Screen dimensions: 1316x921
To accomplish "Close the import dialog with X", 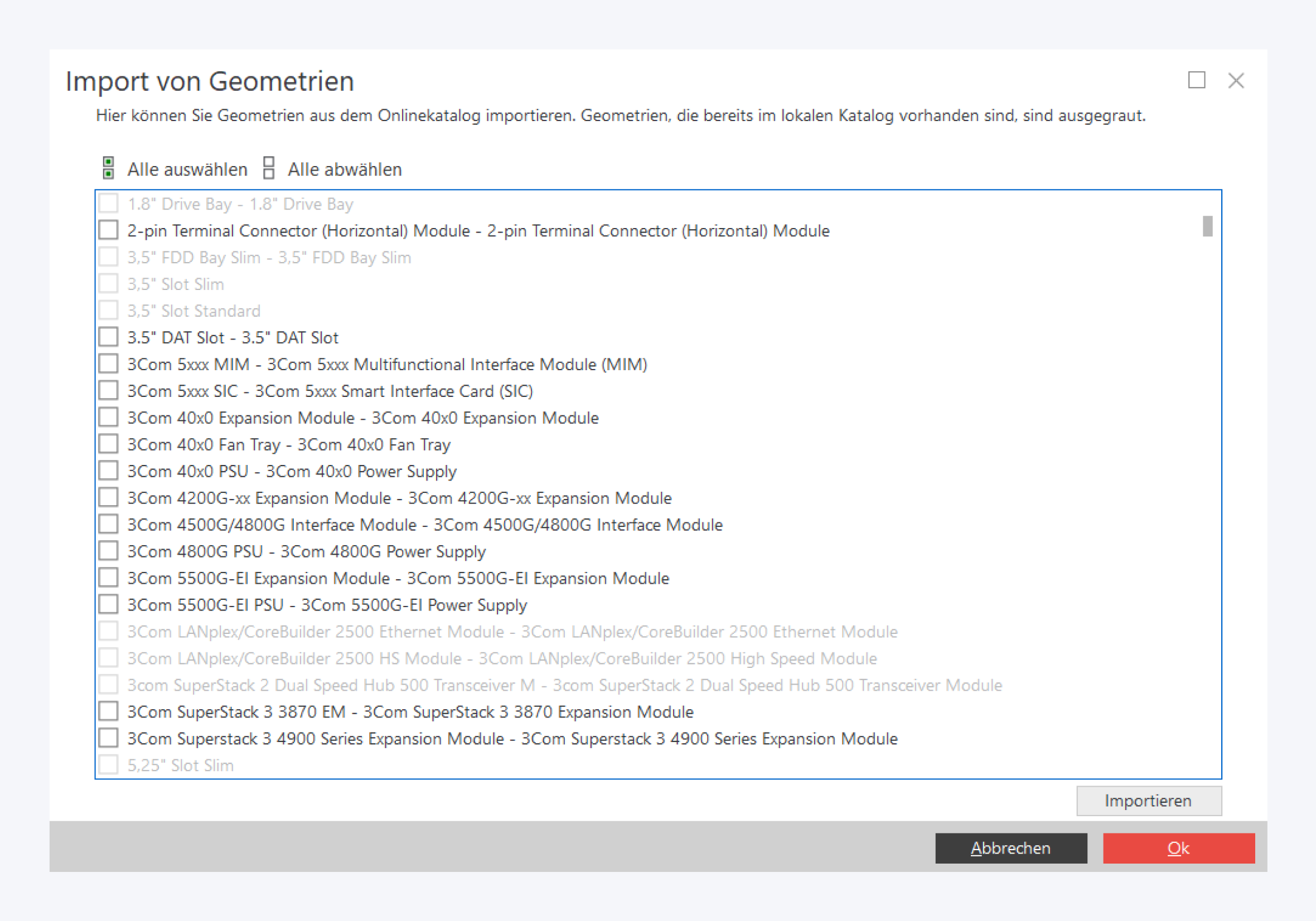I will pyautogui.click(x=1236, y=81).
